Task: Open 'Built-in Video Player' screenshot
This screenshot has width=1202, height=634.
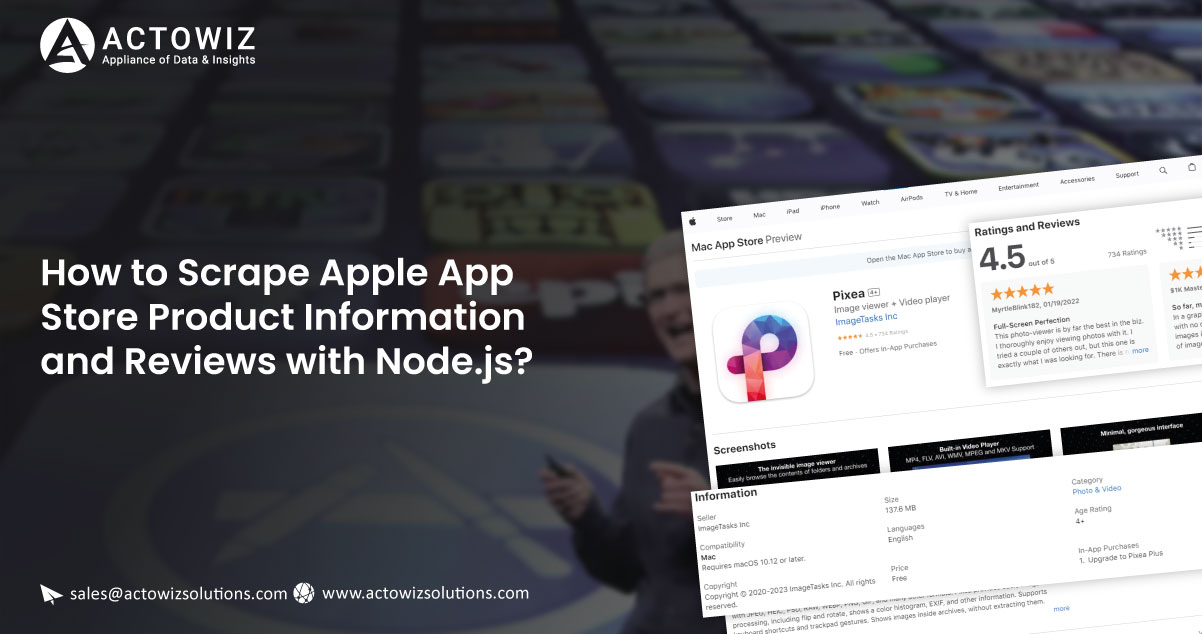Action: tap(969, 449)
